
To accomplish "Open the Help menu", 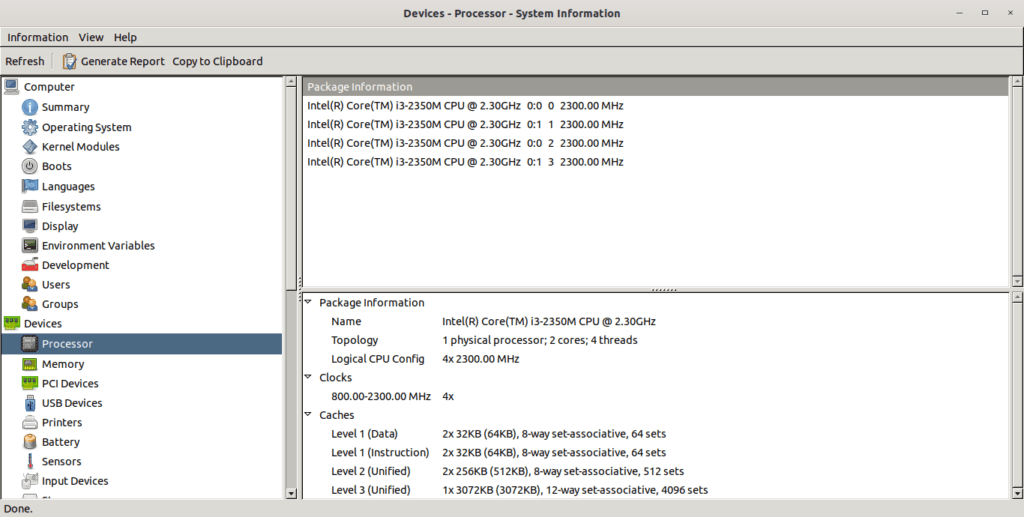I will [125, 37].
